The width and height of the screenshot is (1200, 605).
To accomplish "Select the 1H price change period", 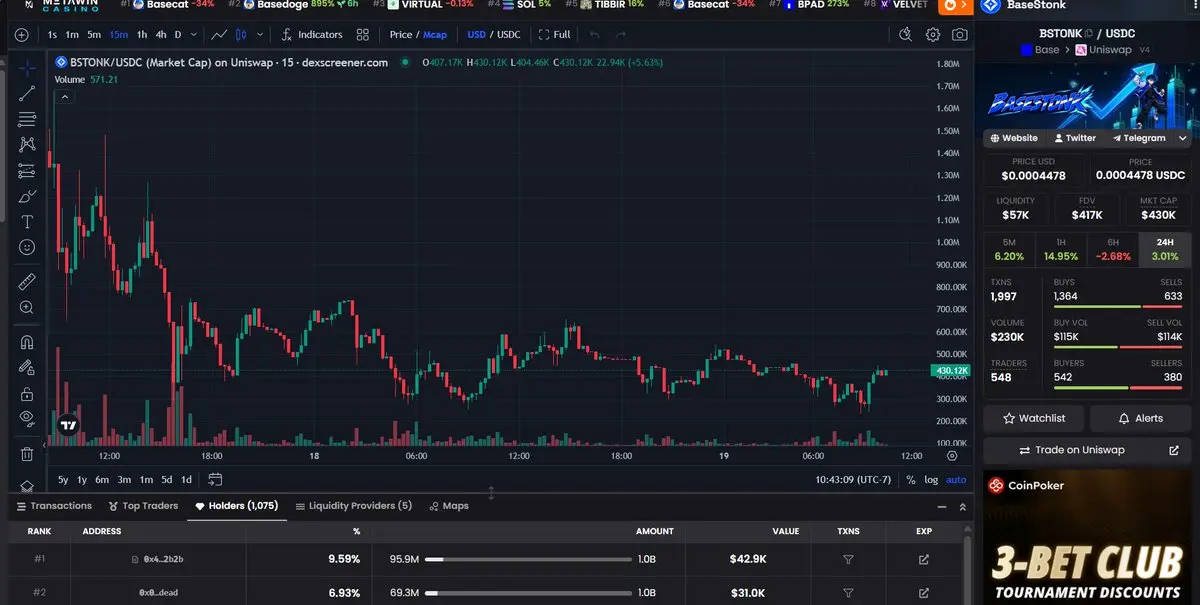I will pos(1061,249).
